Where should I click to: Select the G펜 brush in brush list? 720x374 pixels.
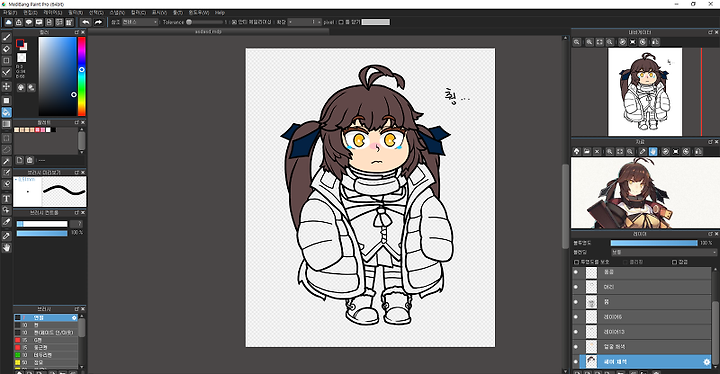(x=46, y=340)
